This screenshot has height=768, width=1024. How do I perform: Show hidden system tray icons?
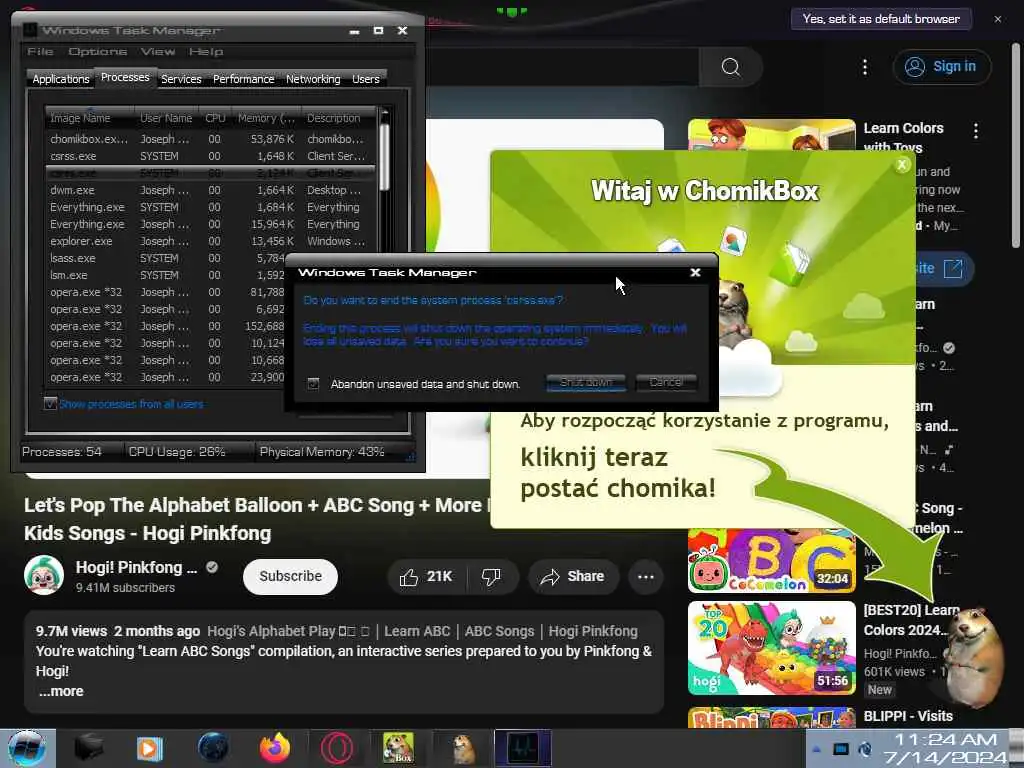click(817, 749)
